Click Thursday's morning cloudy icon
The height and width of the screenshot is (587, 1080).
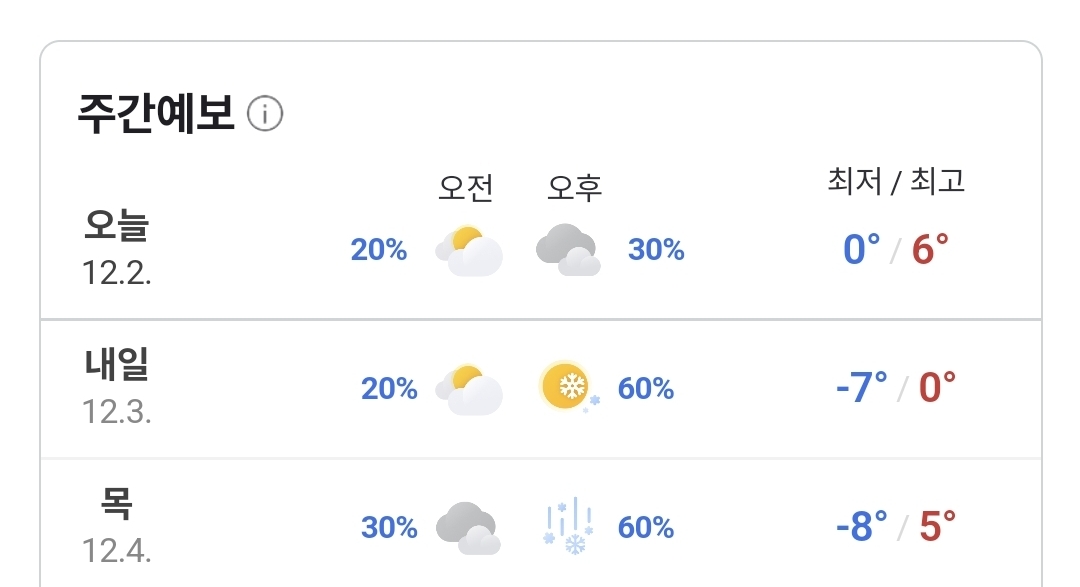click(468, 527)
